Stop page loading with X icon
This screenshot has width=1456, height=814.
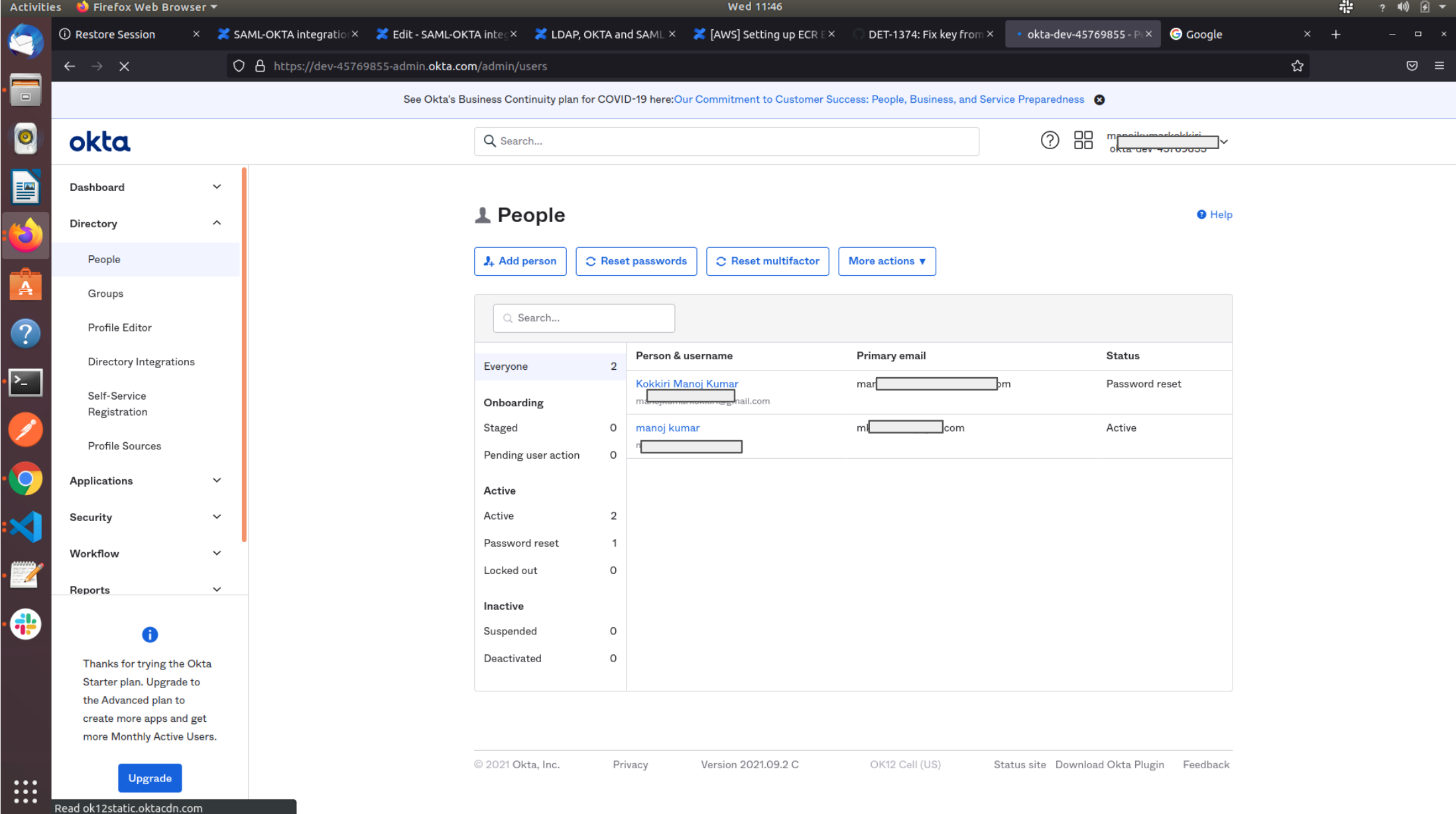click(x=124, y=66)
